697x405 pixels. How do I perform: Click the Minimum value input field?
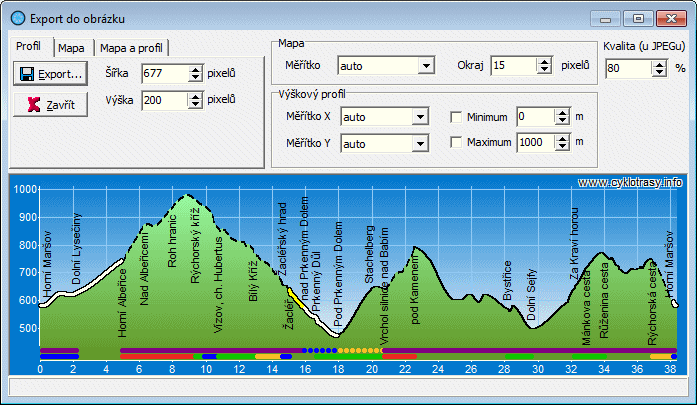tap(536, 116)
